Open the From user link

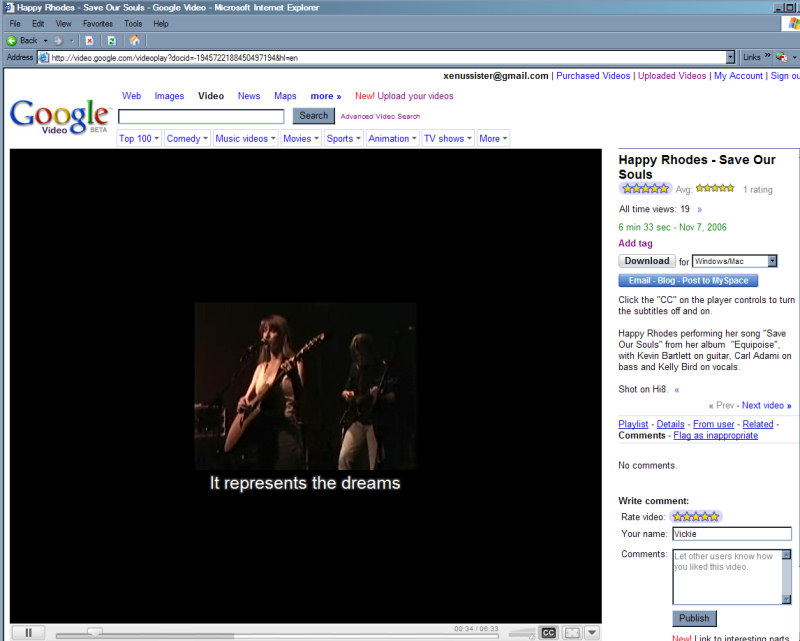point(713,424)
